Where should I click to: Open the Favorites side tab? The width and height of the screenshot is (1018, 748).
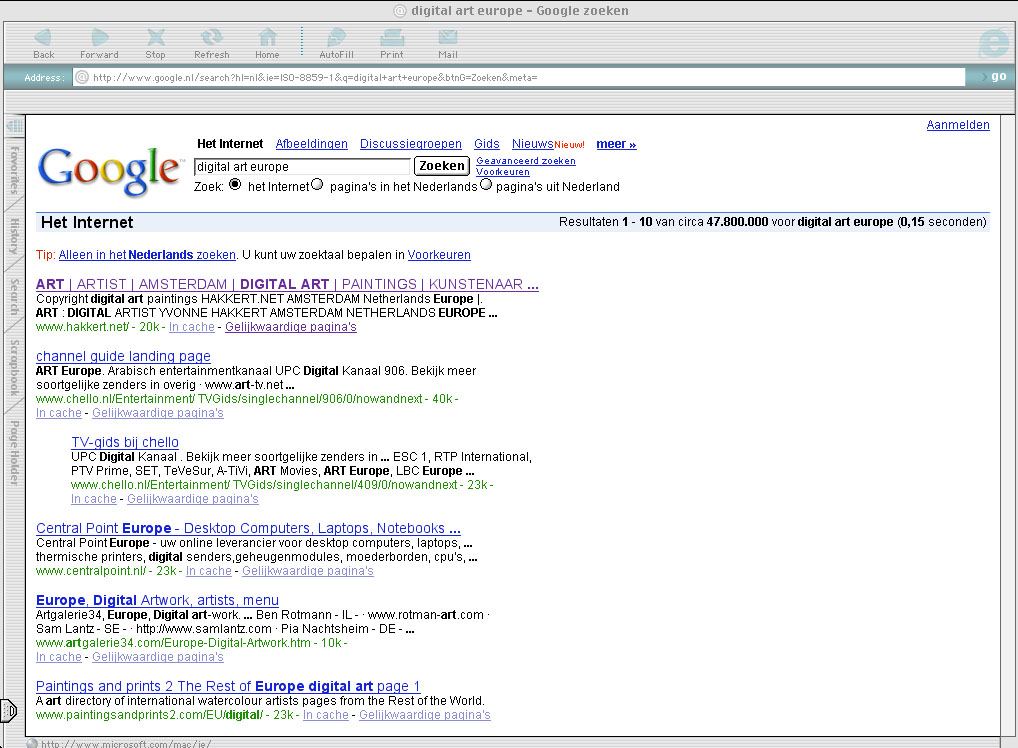pos(14,169)
